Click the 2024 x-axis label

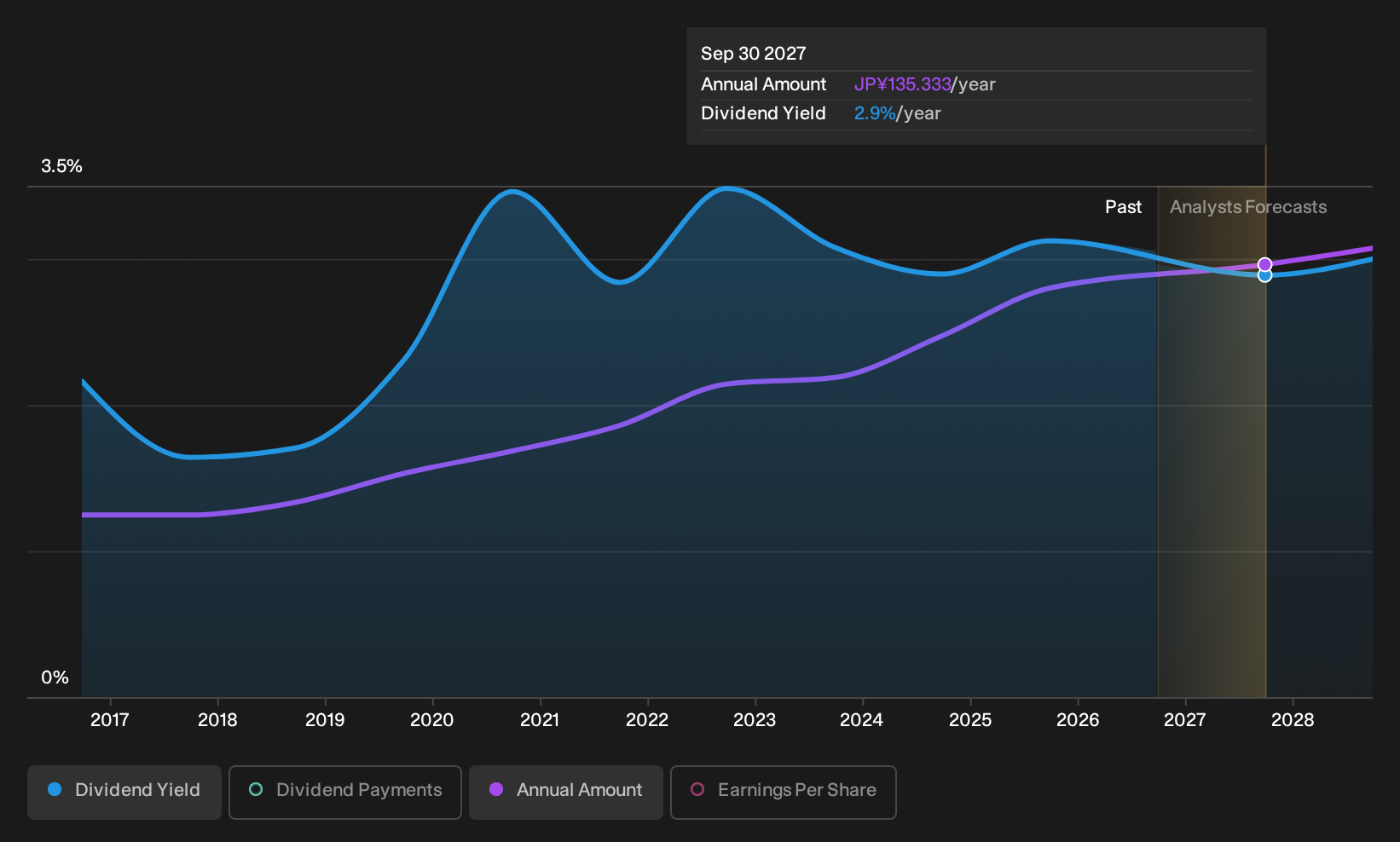862,720
